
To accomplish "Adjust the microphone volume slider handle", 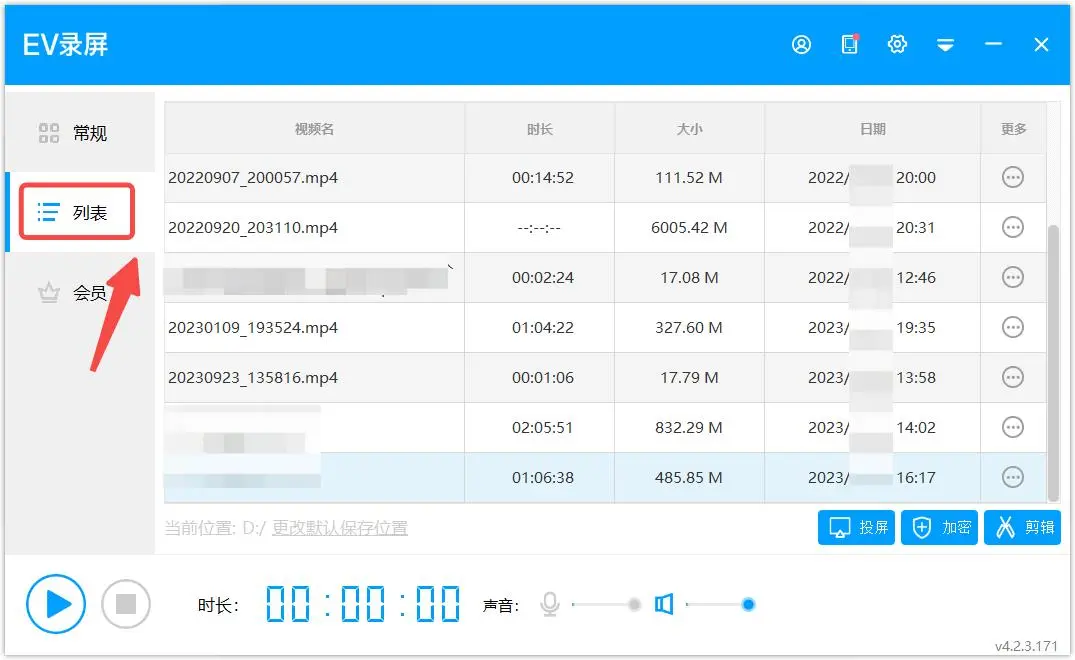I will click(x=634, y=604).
